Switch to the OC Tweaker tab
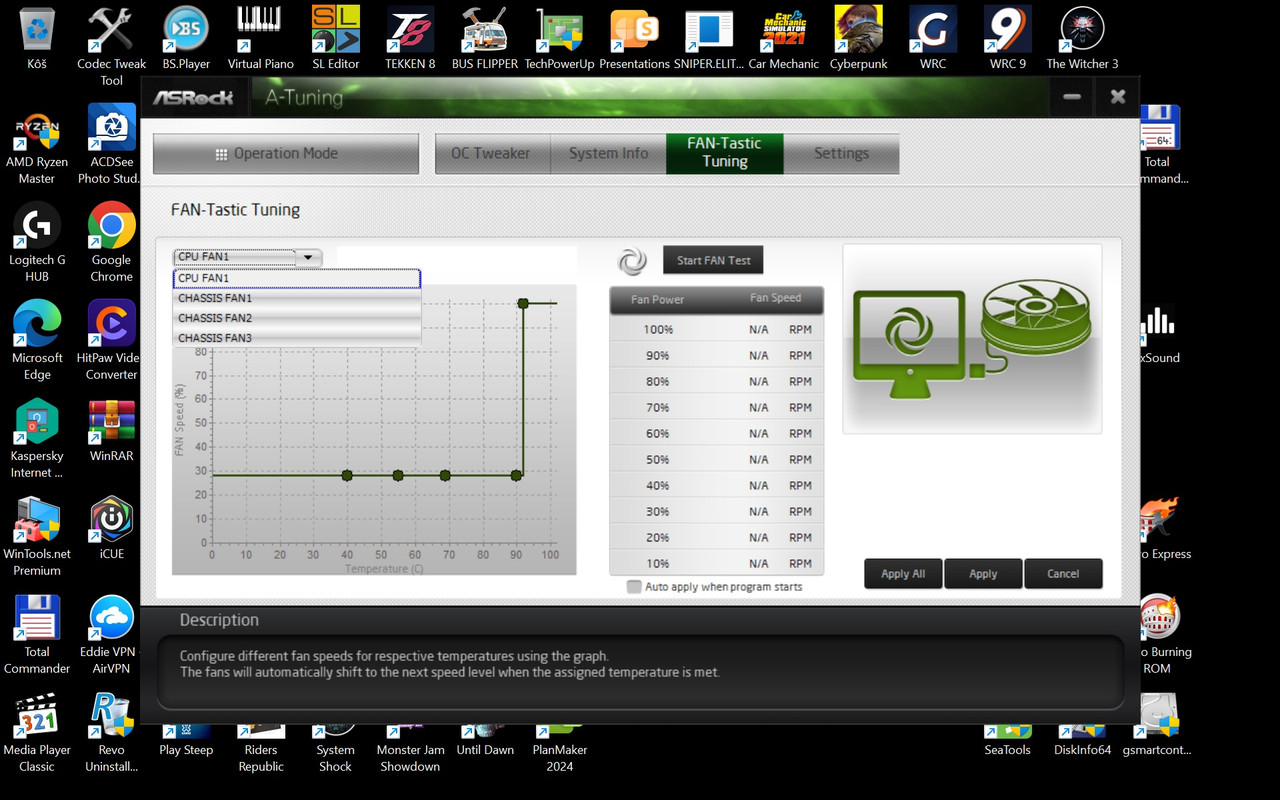 coord(491,153)
